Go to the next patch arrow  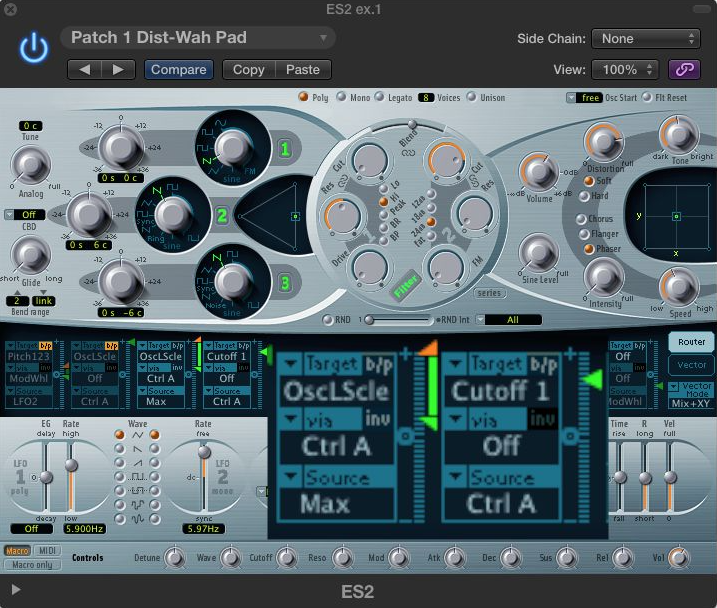118,69
